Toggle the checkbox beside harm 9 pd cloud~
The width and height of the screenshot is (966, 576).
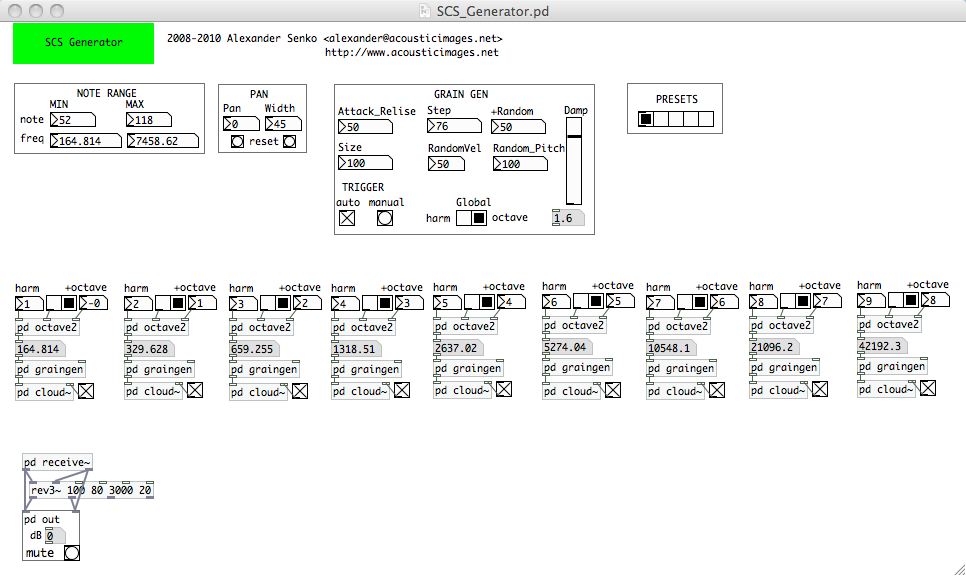click(x=927, y=389)
